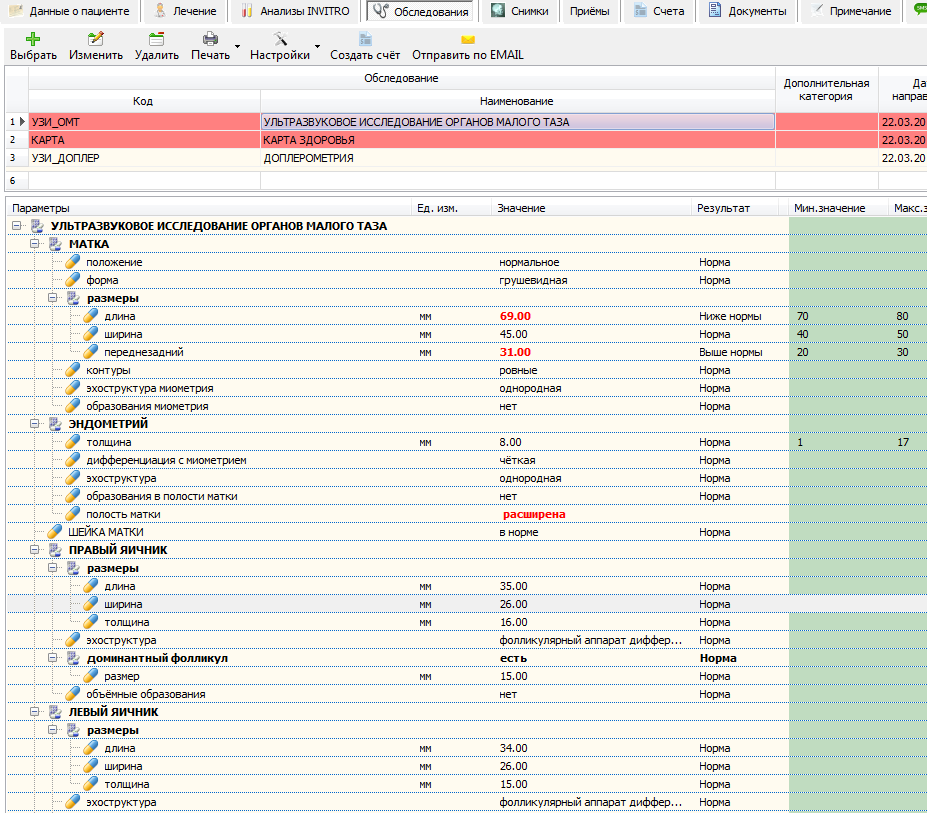
Task: Click the Выбрать green plus icon
Action: click(33, 39)
